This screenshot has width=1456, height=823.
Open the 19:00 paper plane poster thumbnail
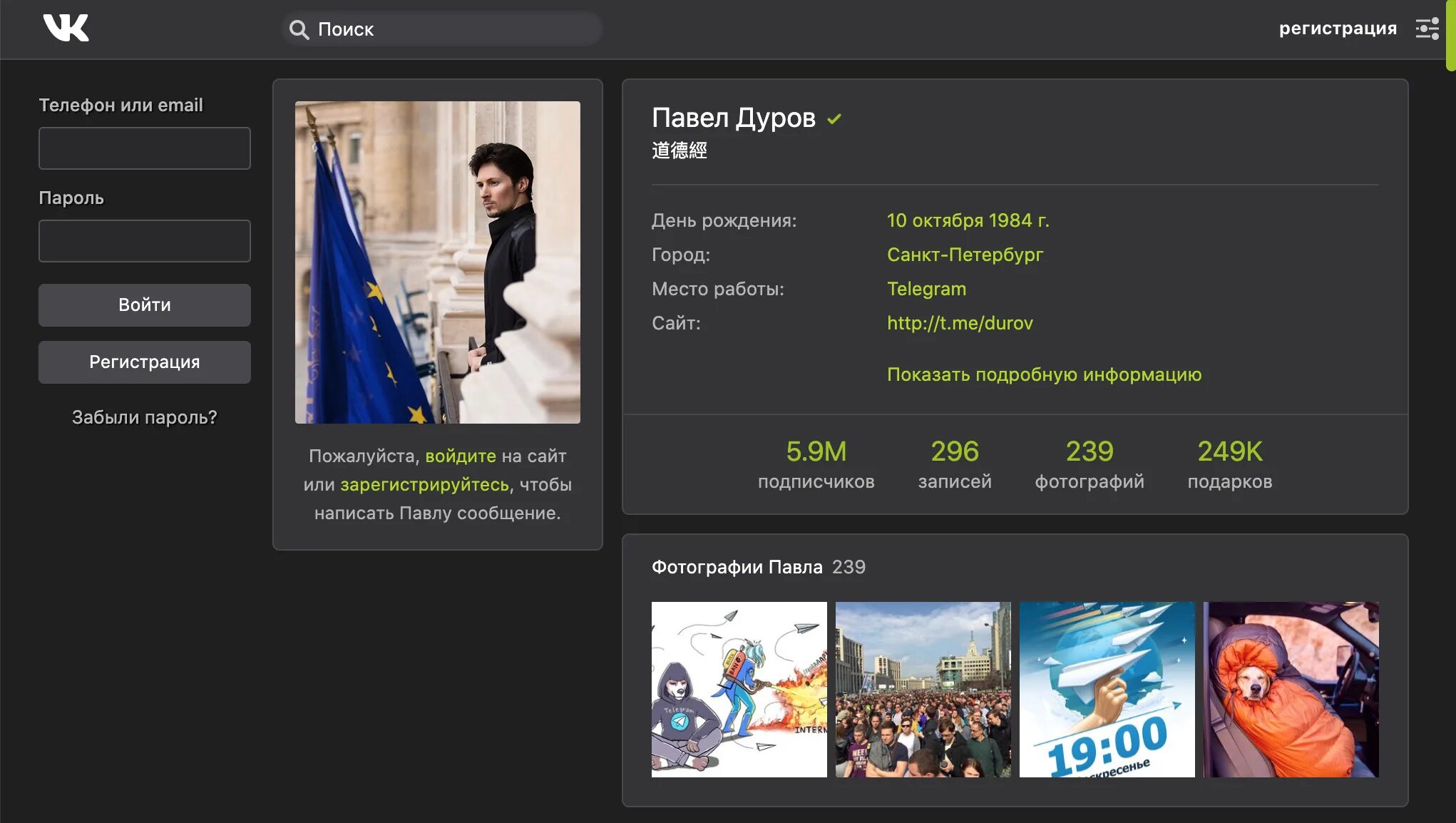1107,690
